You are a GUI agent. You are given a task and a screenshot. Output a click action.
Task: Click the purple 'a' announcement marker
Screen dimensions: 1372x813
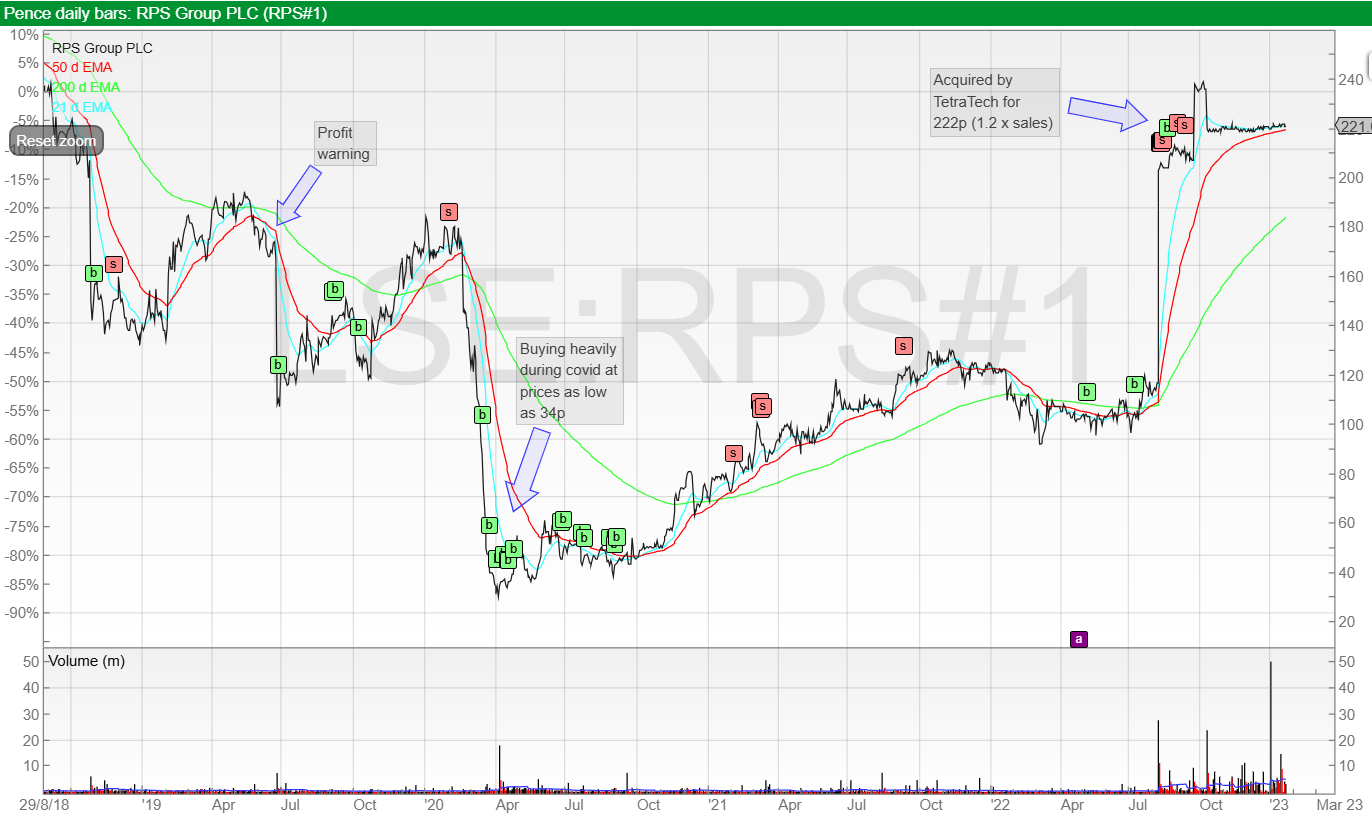[1078, 638]
